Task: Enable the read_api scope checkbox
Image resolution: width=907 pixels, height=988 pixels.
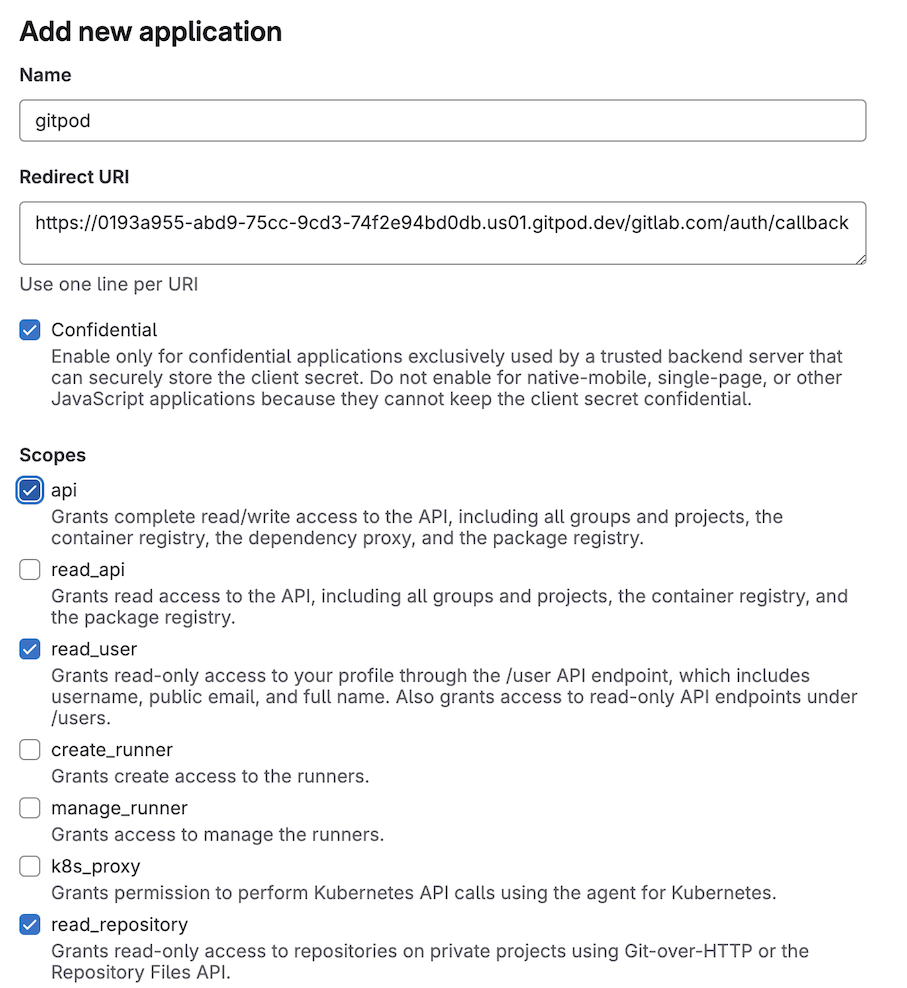Action: point(30,570)
